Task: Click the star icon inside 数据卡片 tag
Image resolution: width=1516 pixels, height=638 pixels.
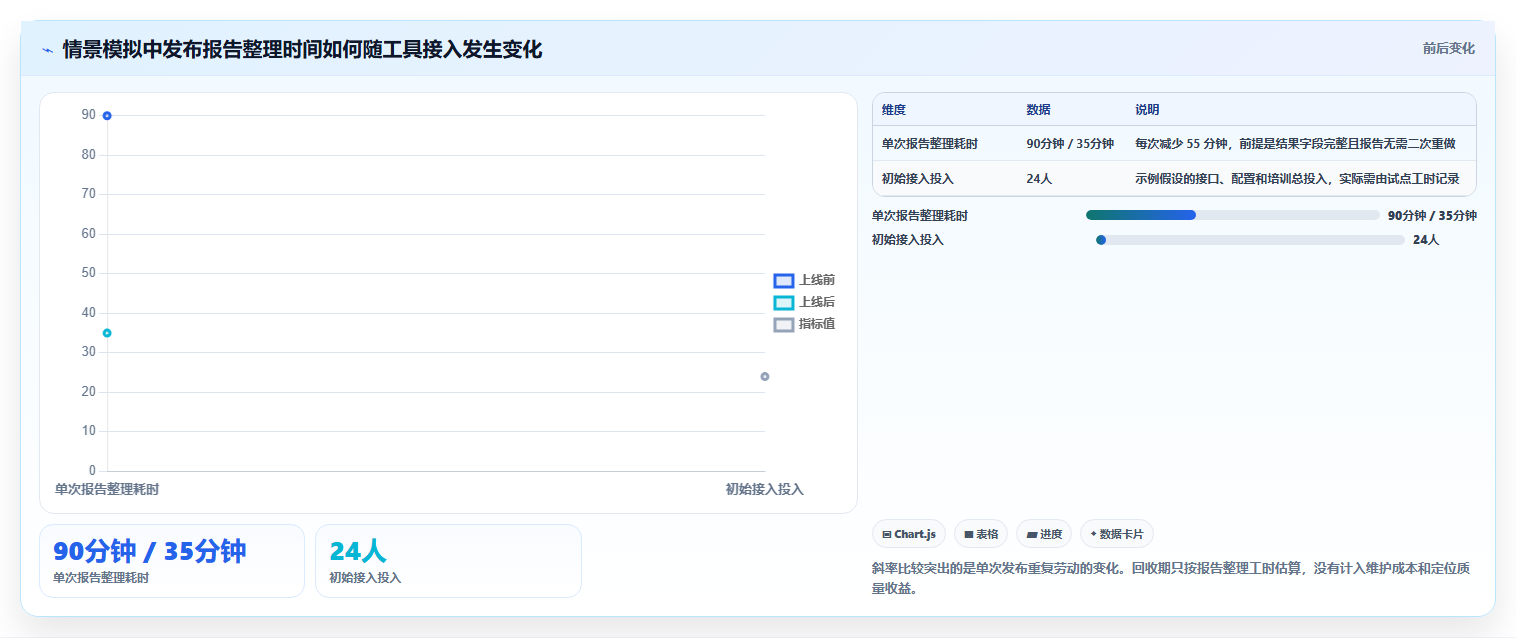Action: 1093,535
